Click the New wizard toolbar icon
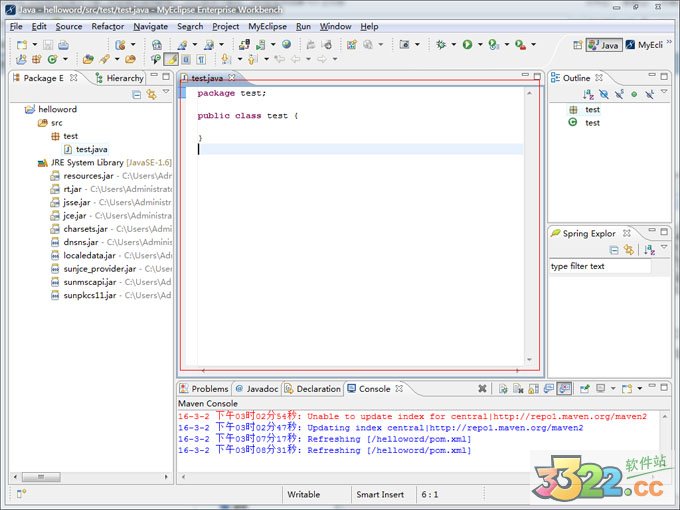This screenshot has height=510, width=680. point(22,45)
